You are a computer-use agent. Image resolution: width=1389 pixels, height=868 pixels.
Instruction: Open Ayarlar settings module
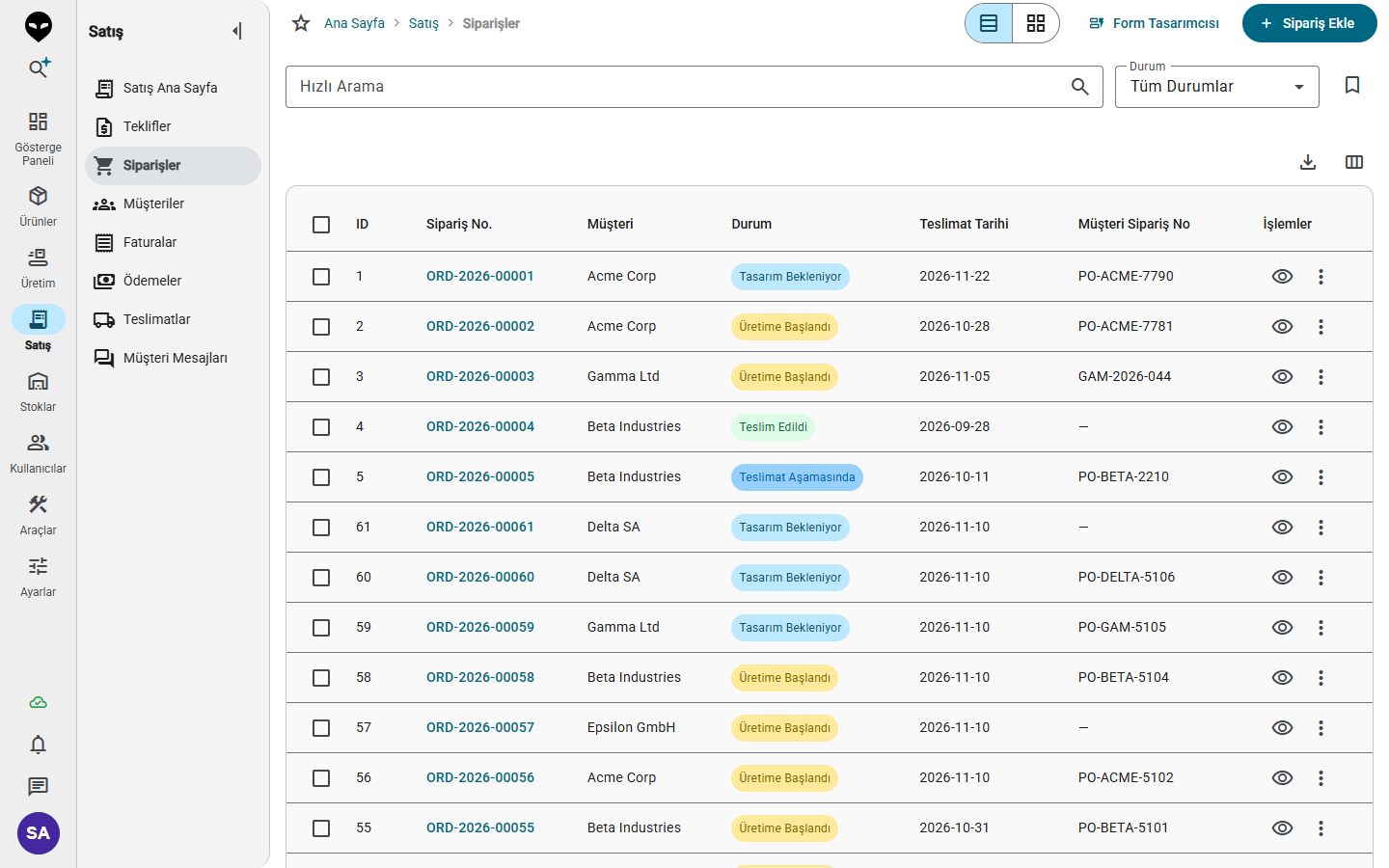pyautogui.click(x=38, y=577)
